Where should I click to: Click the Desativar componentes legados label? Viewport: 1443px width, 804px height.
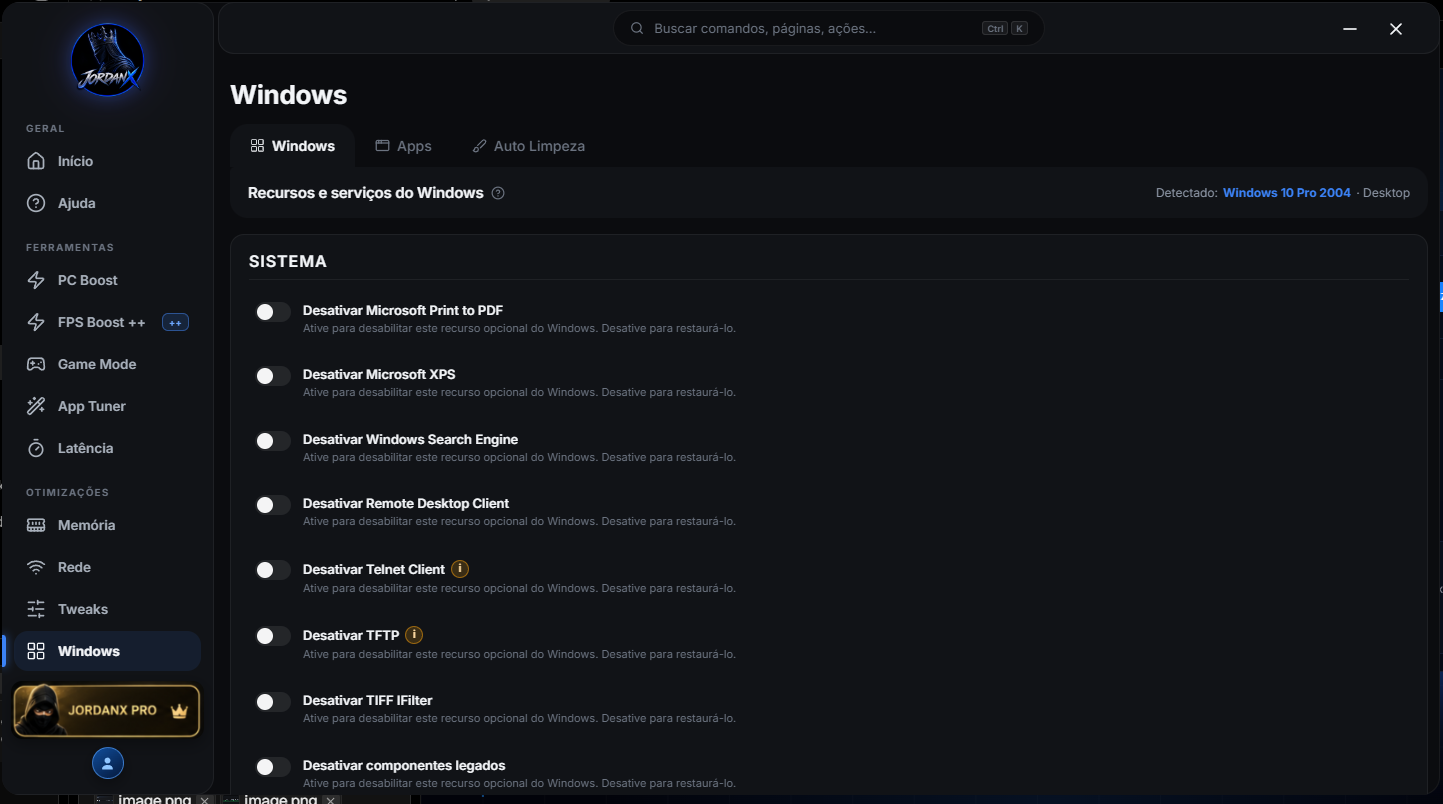(x=404, y=765)
